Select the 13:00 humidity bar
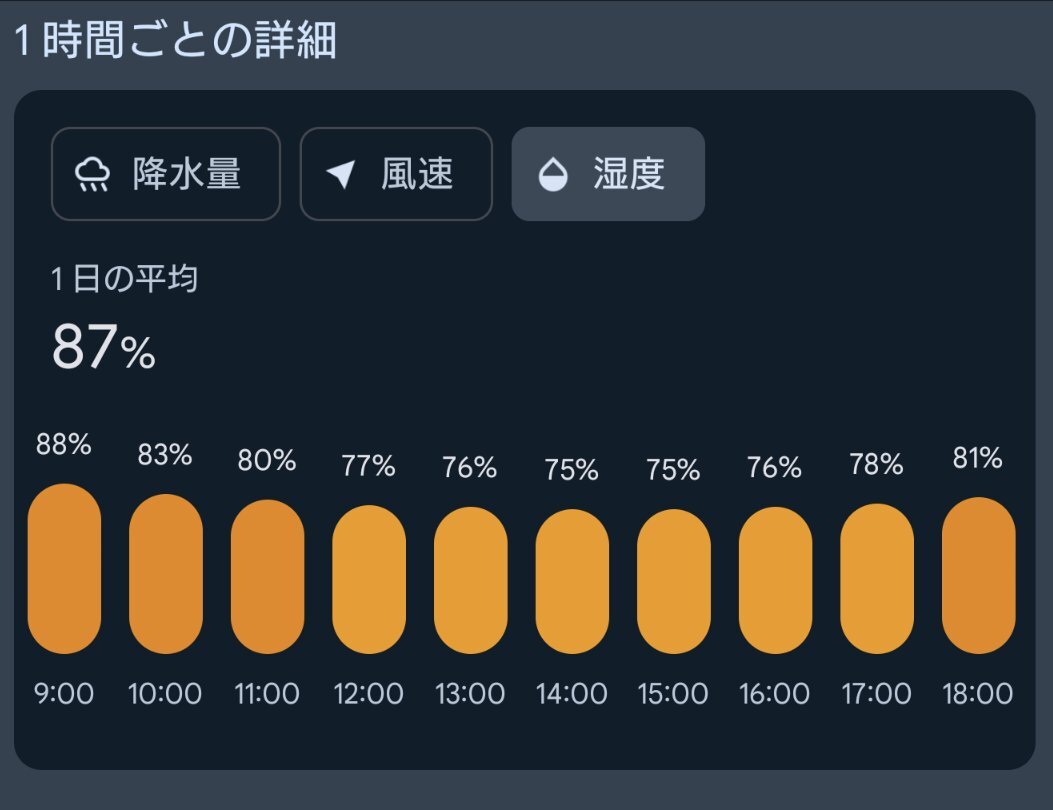1053x810 pixels. [471, 580]
